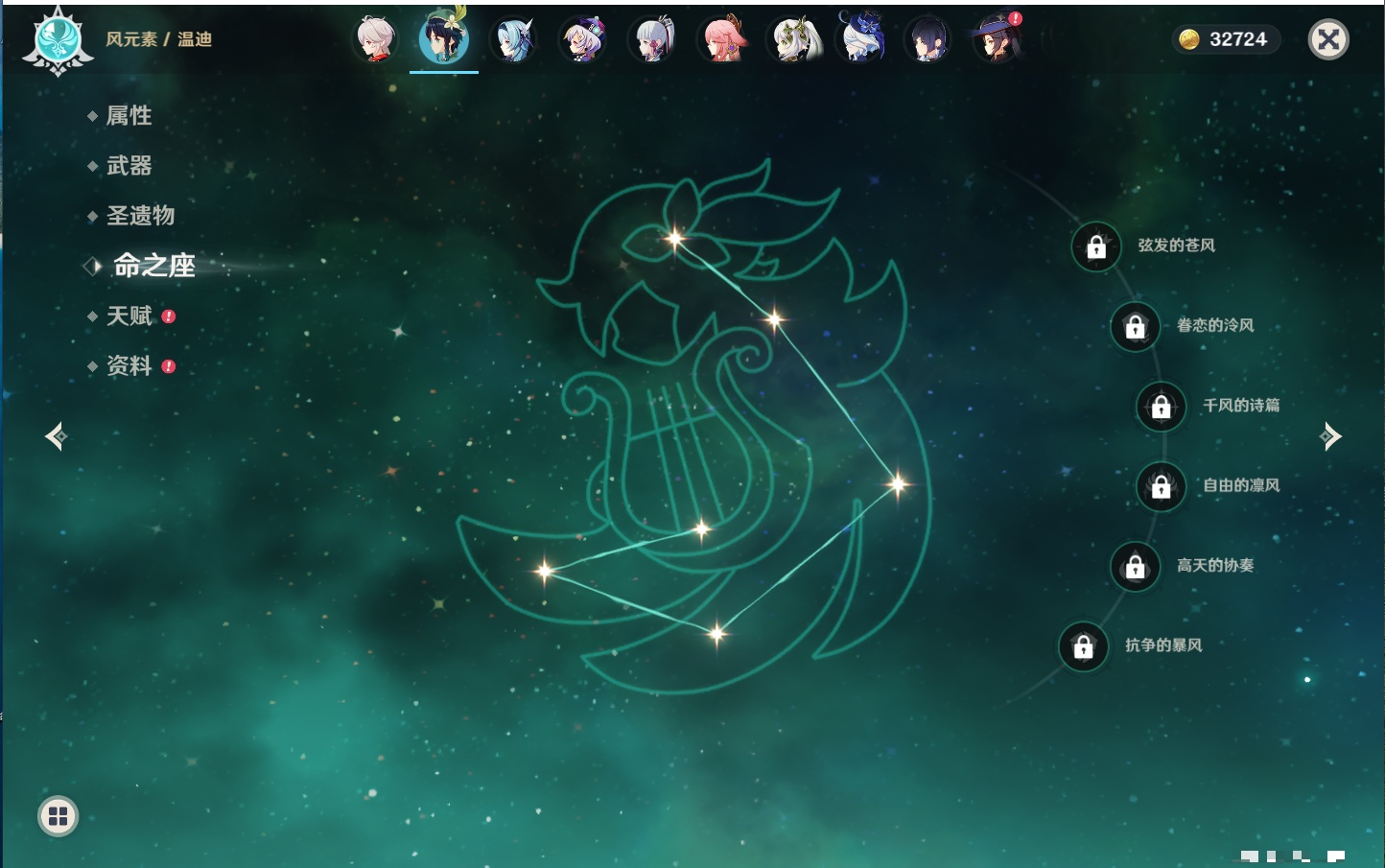Click the 抗争的暴风 constellation label
The width and height of the screenshot is (1385, 868).
pos(1164,645)
